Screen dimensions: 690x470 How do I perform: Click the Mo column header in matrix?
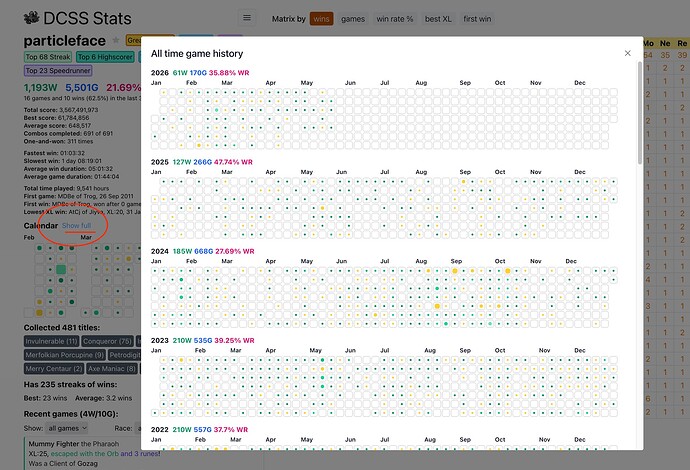pos(648,43)
